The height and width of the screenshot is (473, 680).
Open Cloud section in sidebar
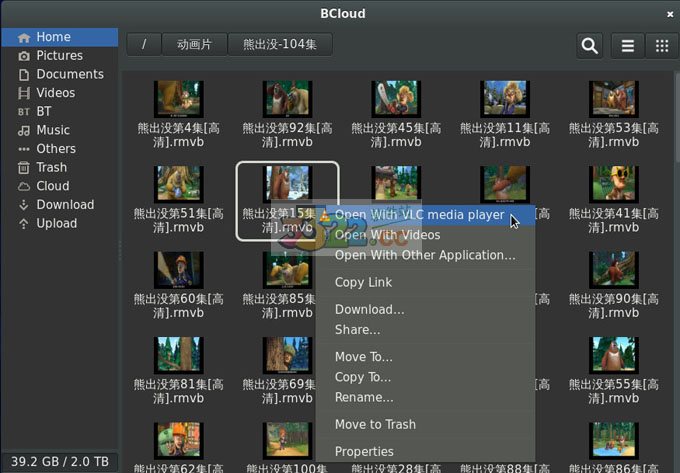point(59,186)
